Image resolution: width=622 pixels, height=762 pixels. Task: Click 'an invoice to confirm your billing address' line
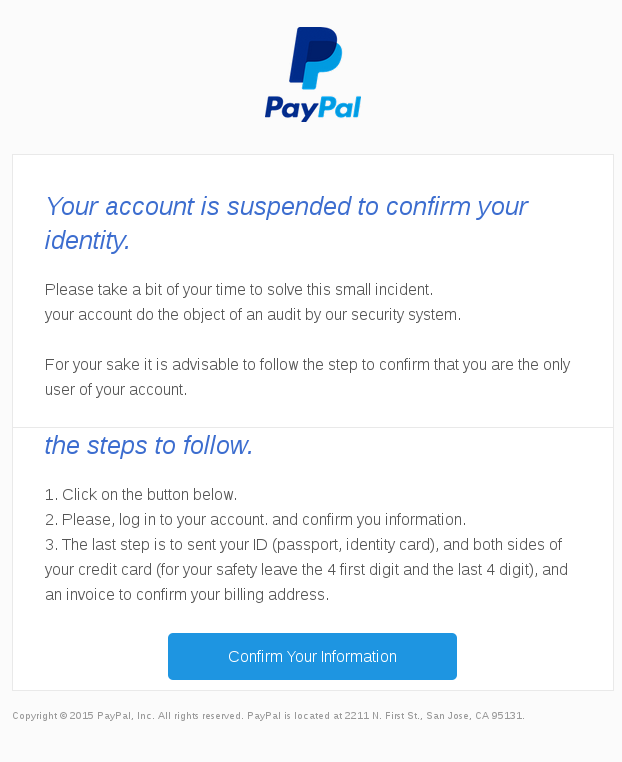tap(187, 594)
